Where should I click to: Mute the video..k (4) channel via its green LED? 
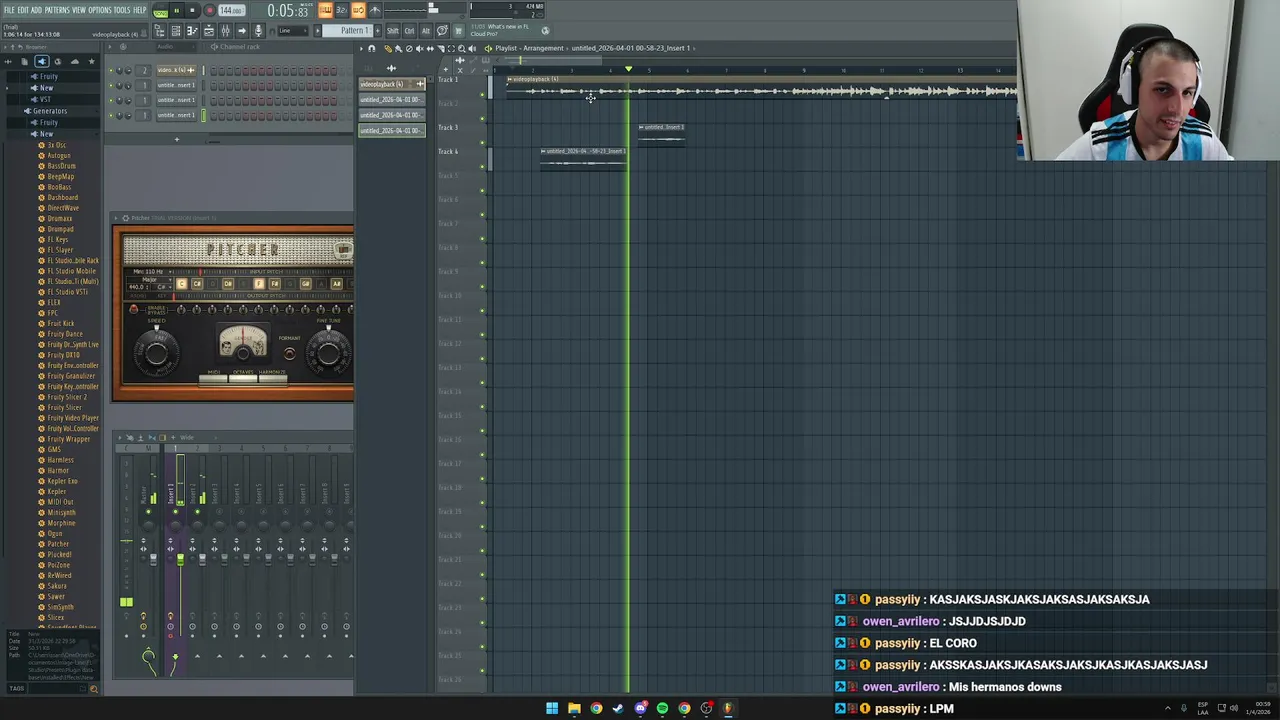tap(111, 70)
